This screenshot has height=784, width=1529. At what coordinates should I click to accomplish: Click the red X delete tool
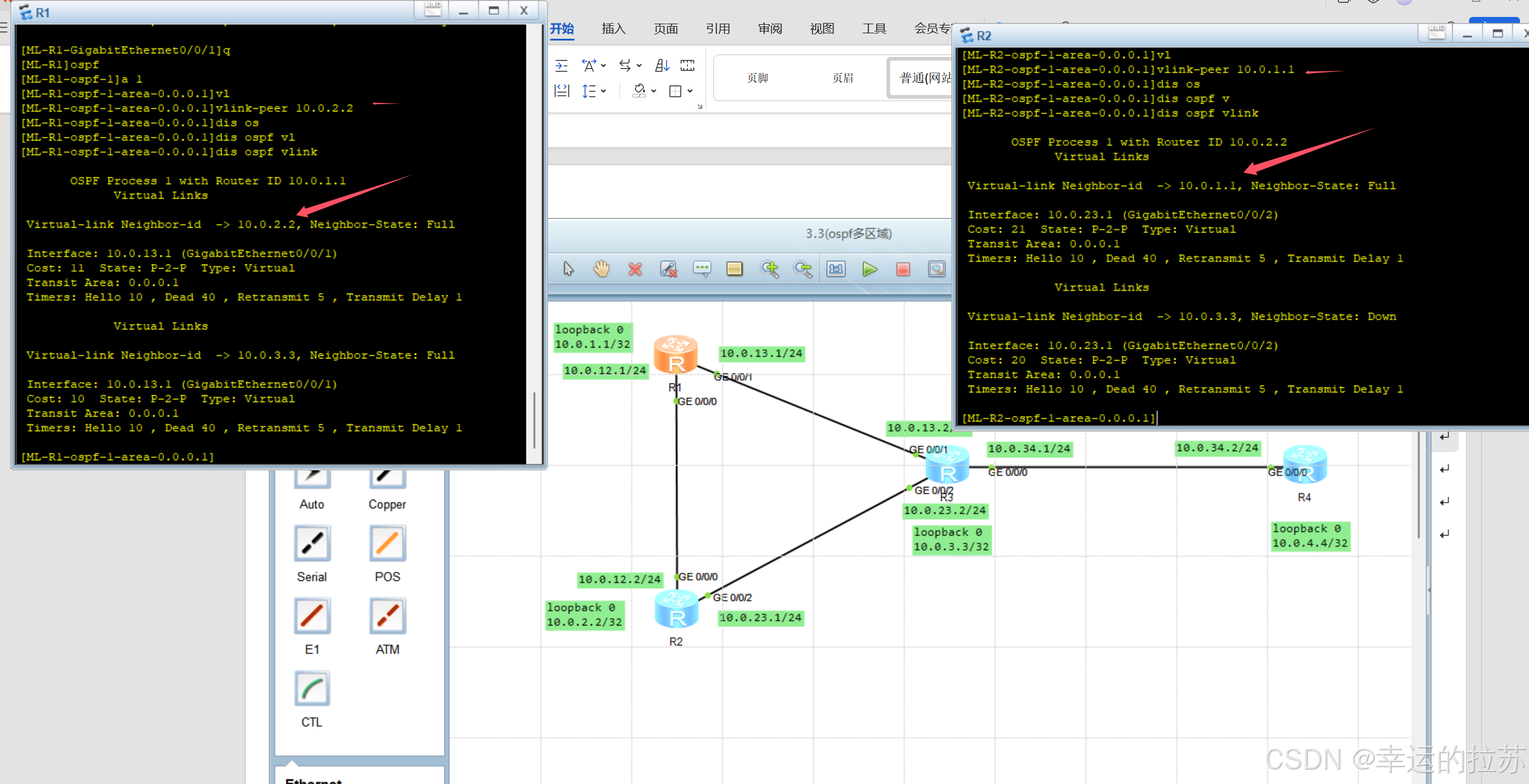[x=635, y=269]
